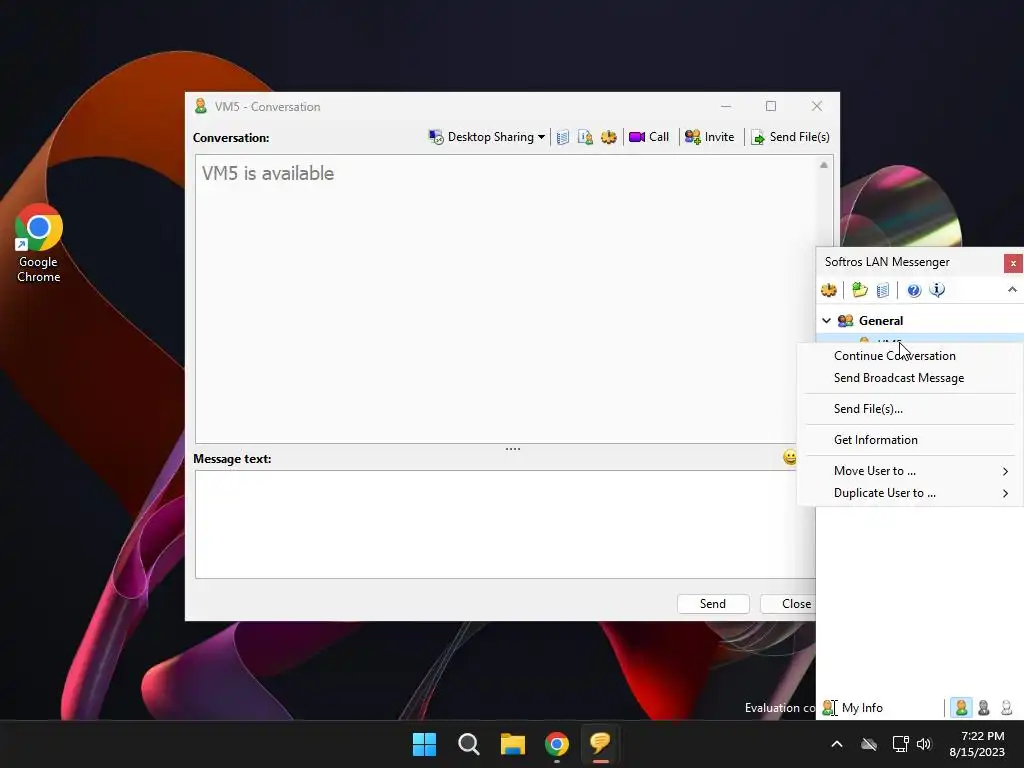1024x768 pixels.
Task: Open the emoticon smiley picker
Action: (x=790, y=457)
